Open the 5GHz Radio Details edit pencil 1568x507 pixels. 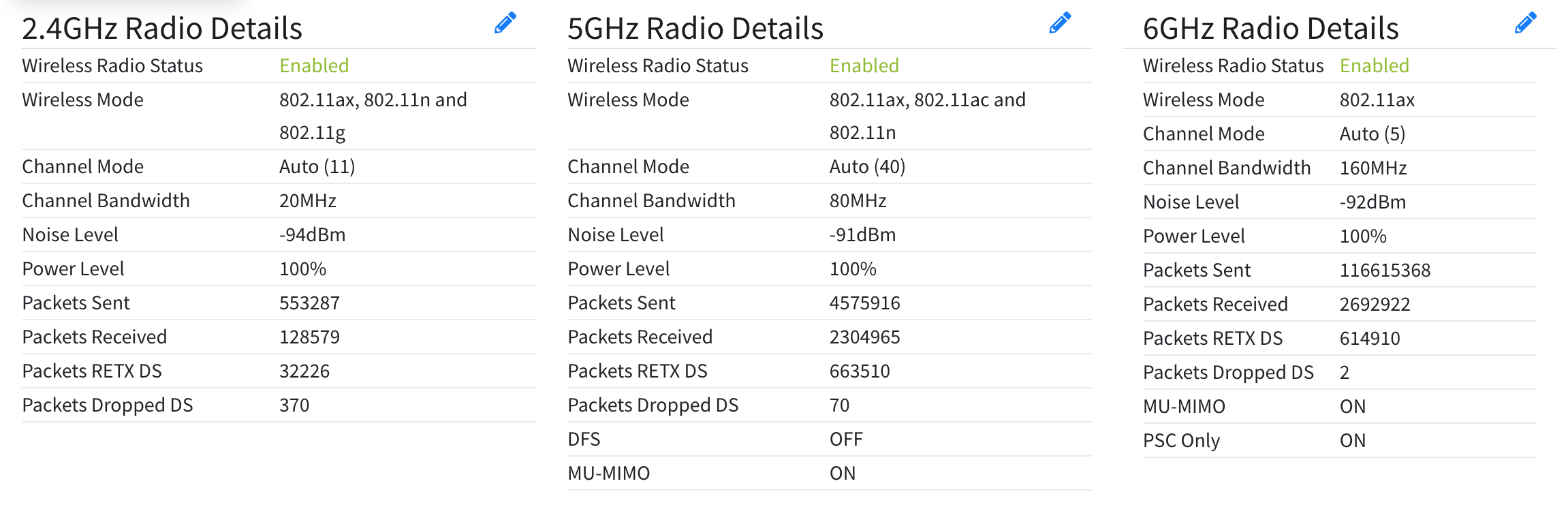(1060, 24)
